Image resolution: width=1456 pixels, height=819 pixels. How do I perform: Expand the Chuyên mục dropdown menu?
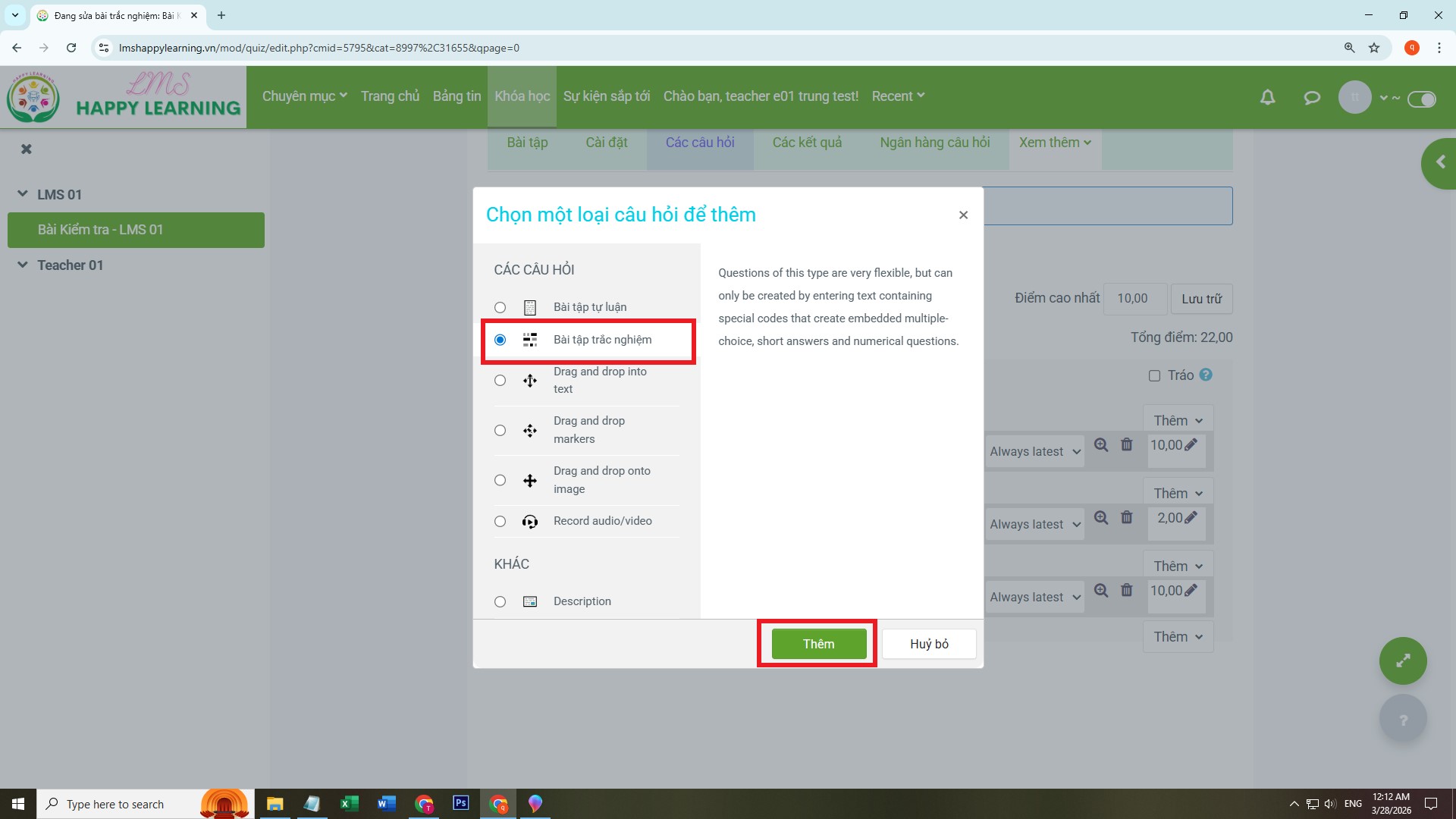click(x=304, y=96)
